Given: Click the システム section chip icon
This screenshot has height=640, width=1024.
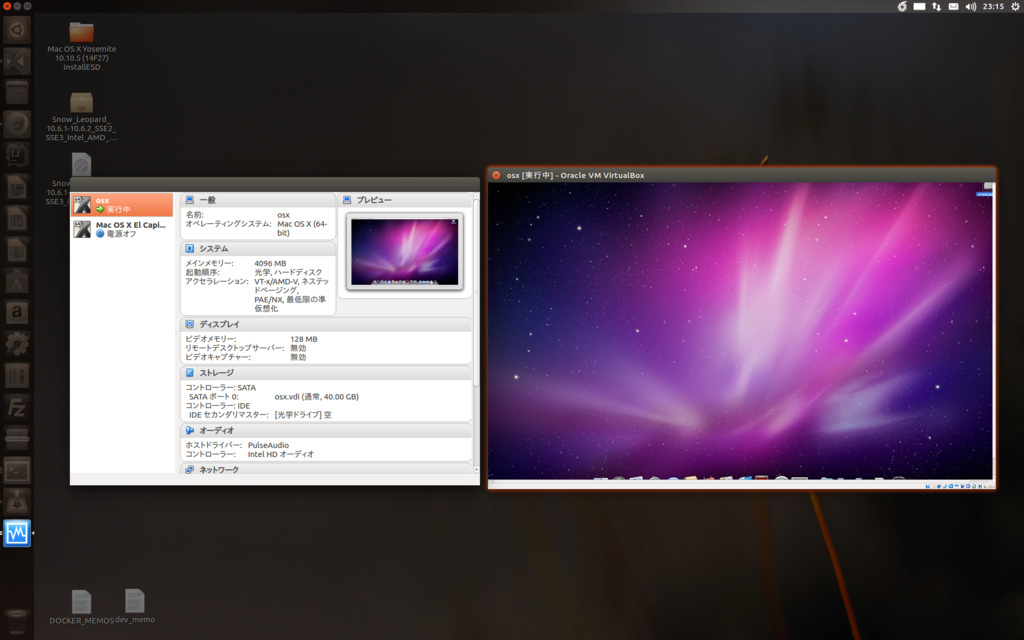Looking at the screenshot, I should (x=189, y=249).
